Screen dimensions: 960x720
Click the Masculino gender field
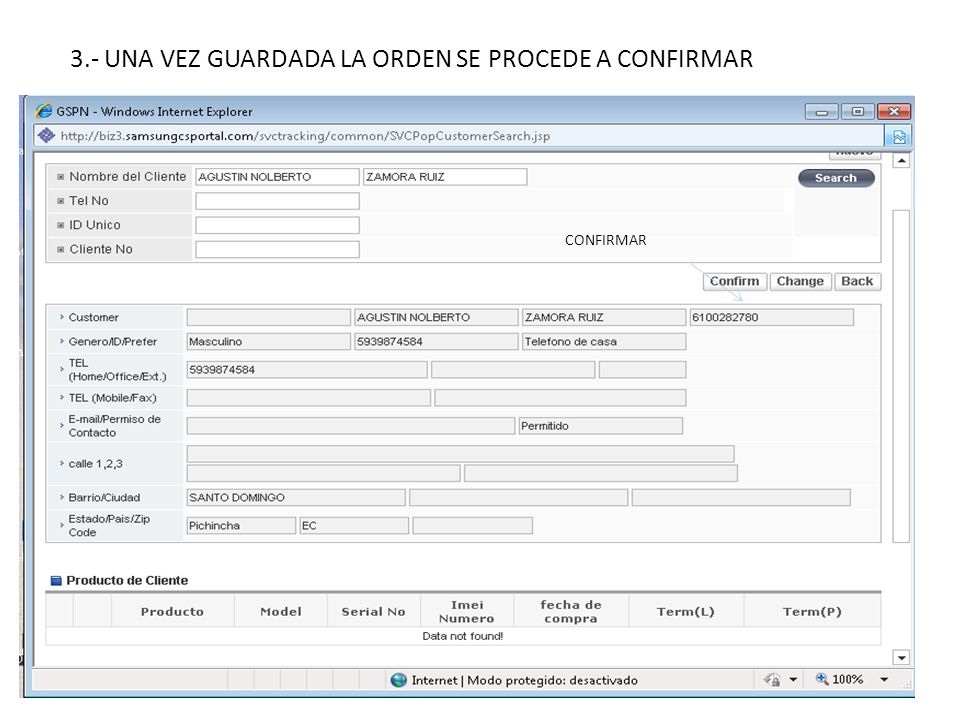click(x=269, y=342)
